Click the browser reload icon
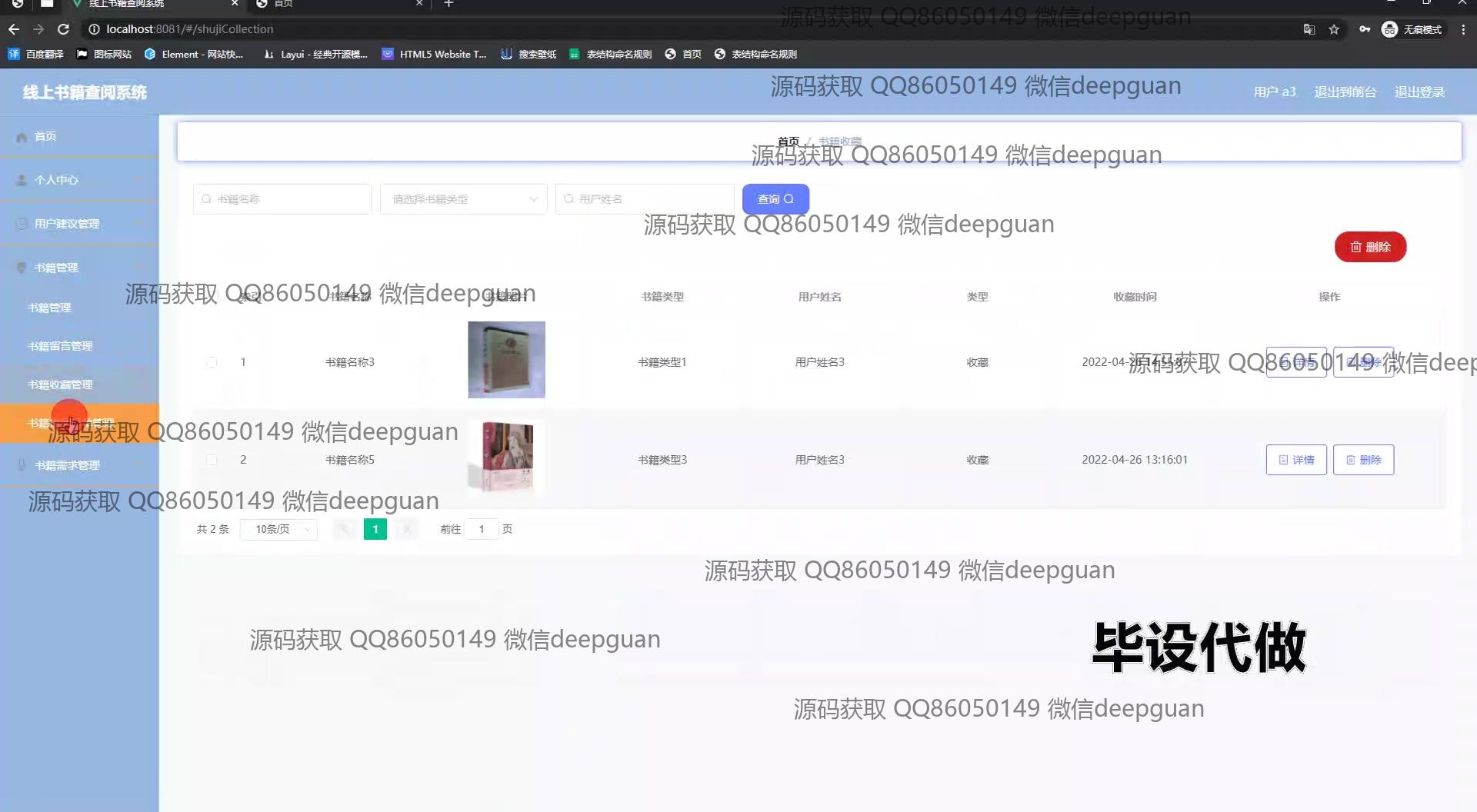The image size is (1477, 812). [64, 29]
